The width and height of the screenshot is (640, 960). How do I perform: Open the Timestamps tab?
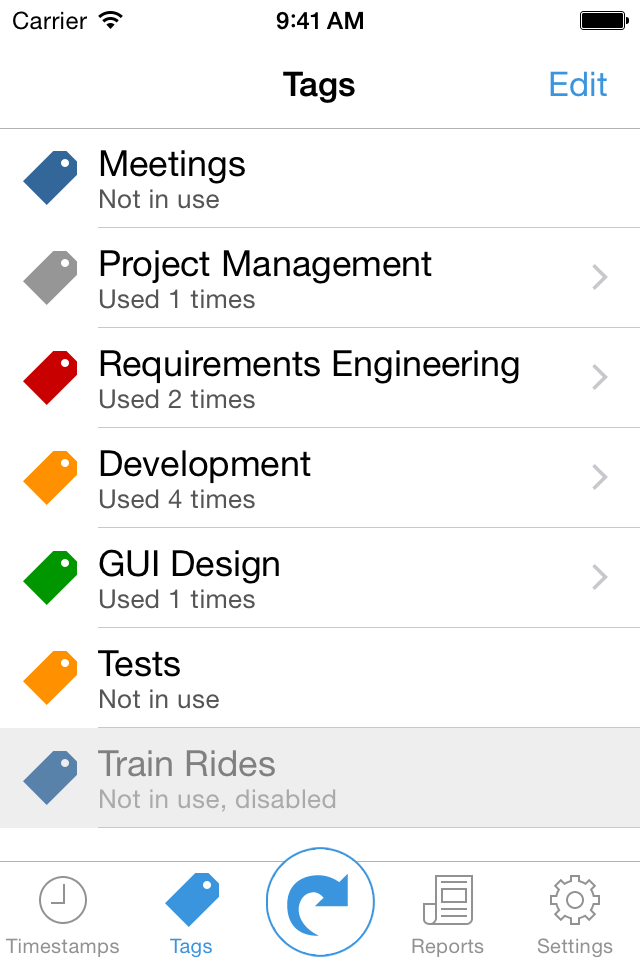click(63, 914)
